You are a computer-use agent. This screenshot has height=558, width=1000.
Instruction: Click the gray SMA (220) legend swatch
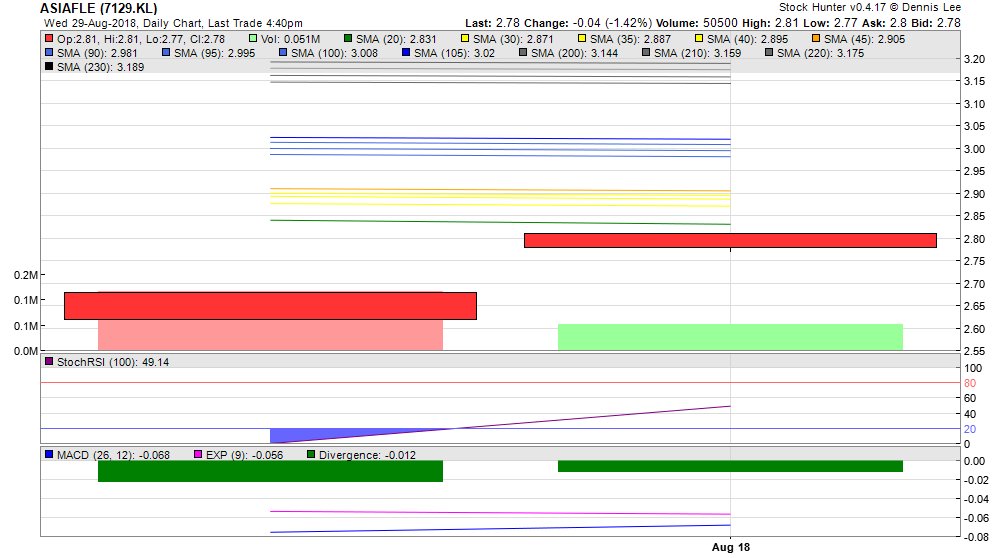pyautogui.click(x=768, y=53)
